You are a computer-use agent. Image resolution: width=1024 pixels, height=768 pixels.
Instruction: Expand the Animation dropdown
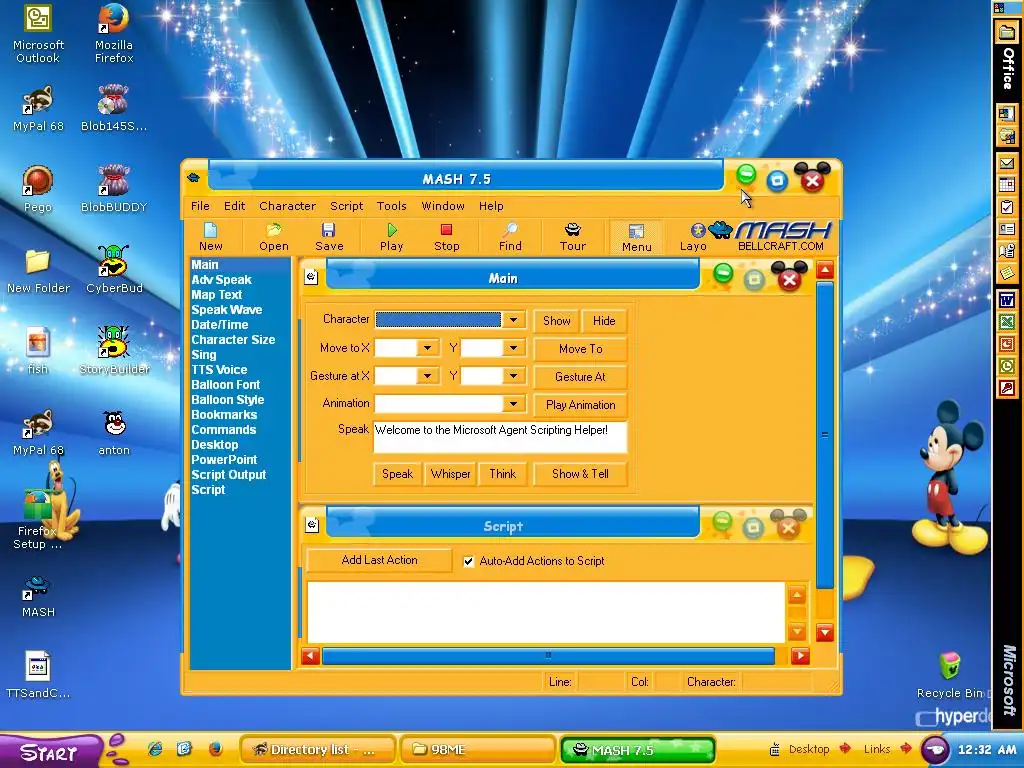coord(513,404)
